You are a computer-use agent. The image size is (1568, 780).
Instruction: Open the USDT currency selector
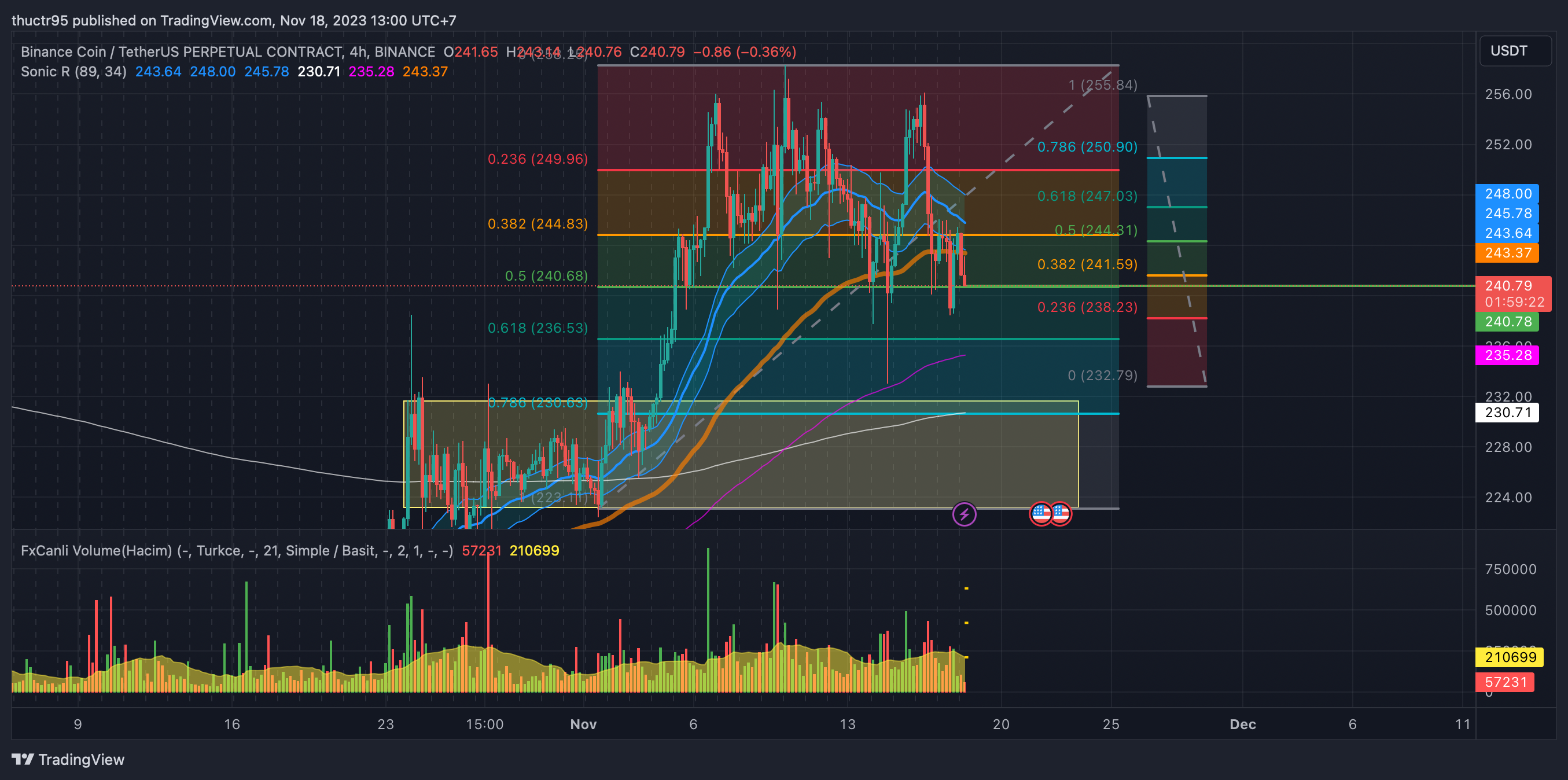(x=1515, y=50)
